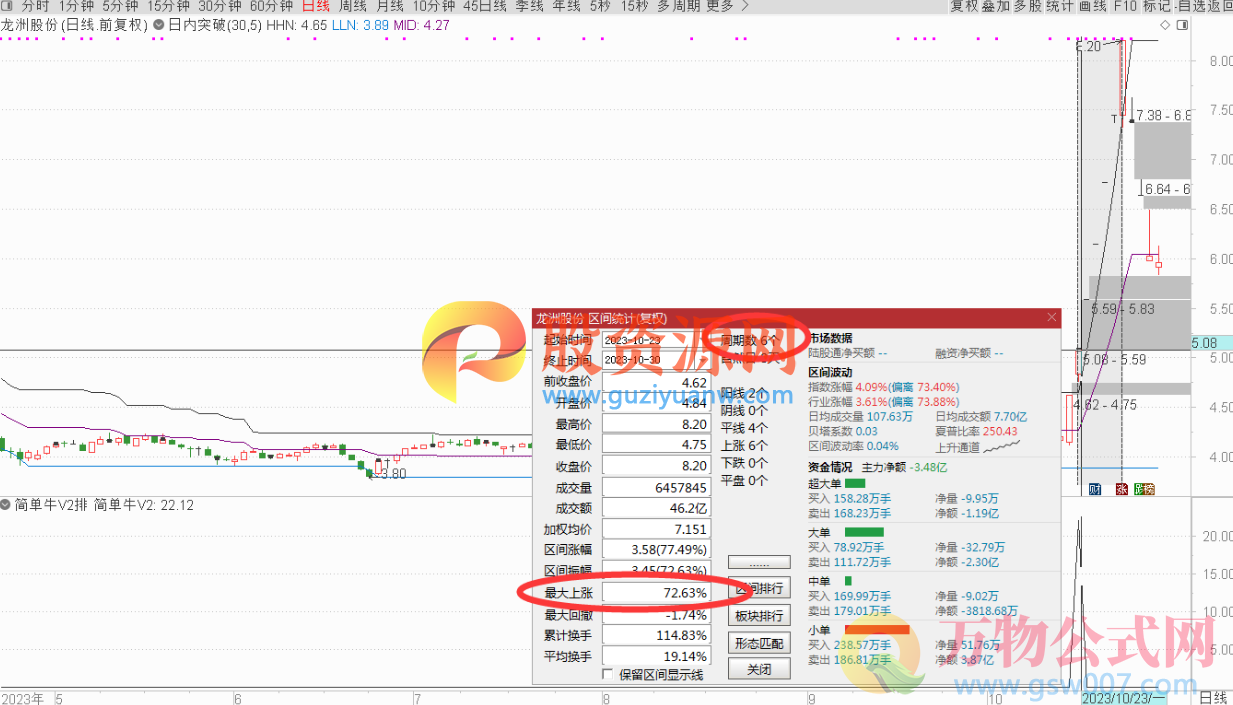
Task: Close the 区间统计 dialog with the X
Action: [1051, 318]
